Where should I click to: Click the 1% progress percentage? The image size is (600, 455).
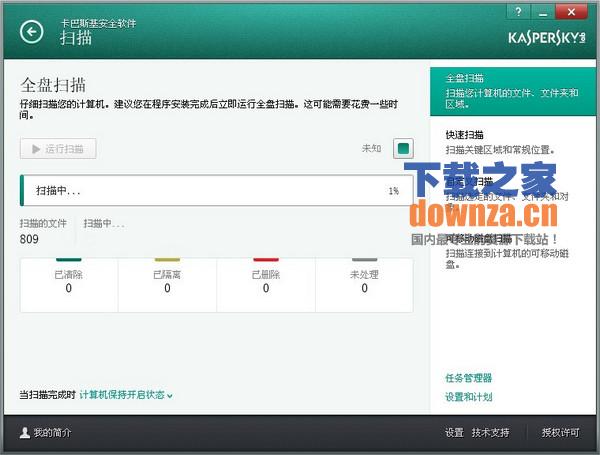click(394, 191)
